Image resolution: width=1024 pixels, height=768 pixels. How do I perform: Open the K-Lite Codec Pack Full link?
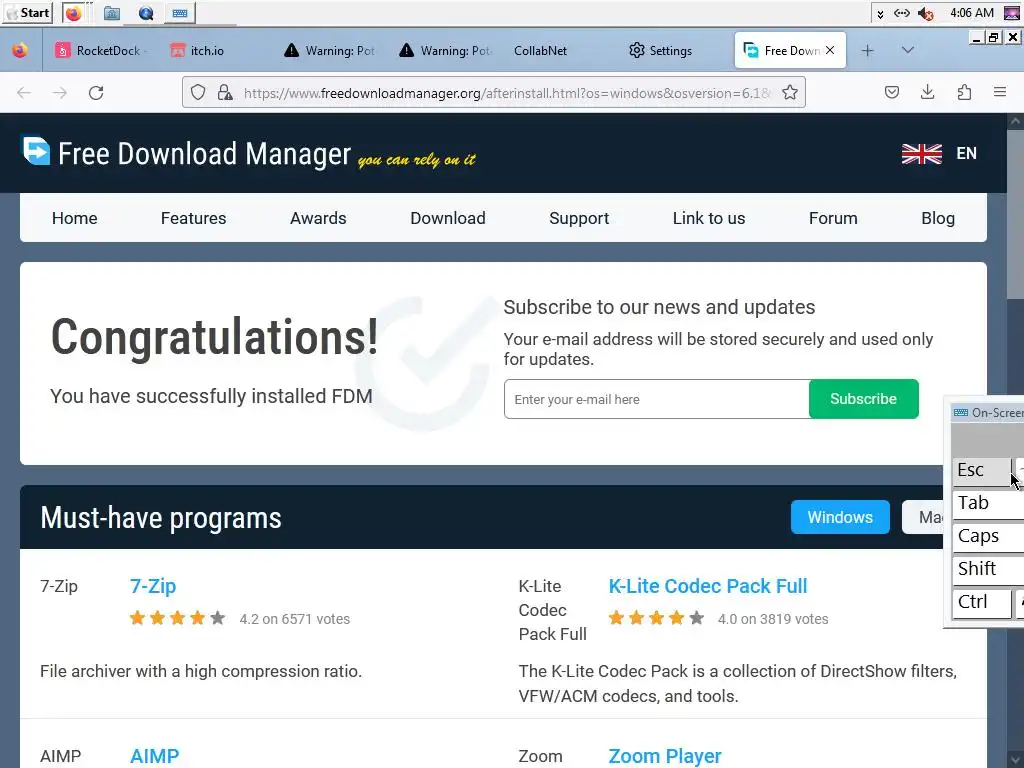coord(708,586)
